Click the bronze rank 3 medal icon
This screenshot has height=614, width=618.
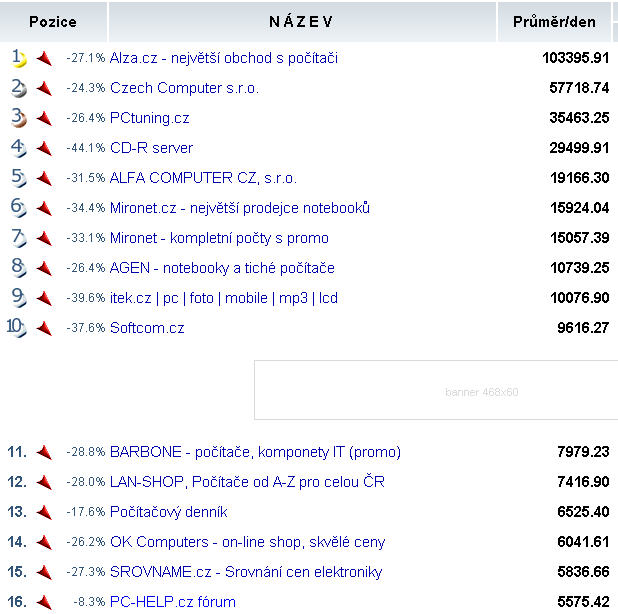[19, 118]
